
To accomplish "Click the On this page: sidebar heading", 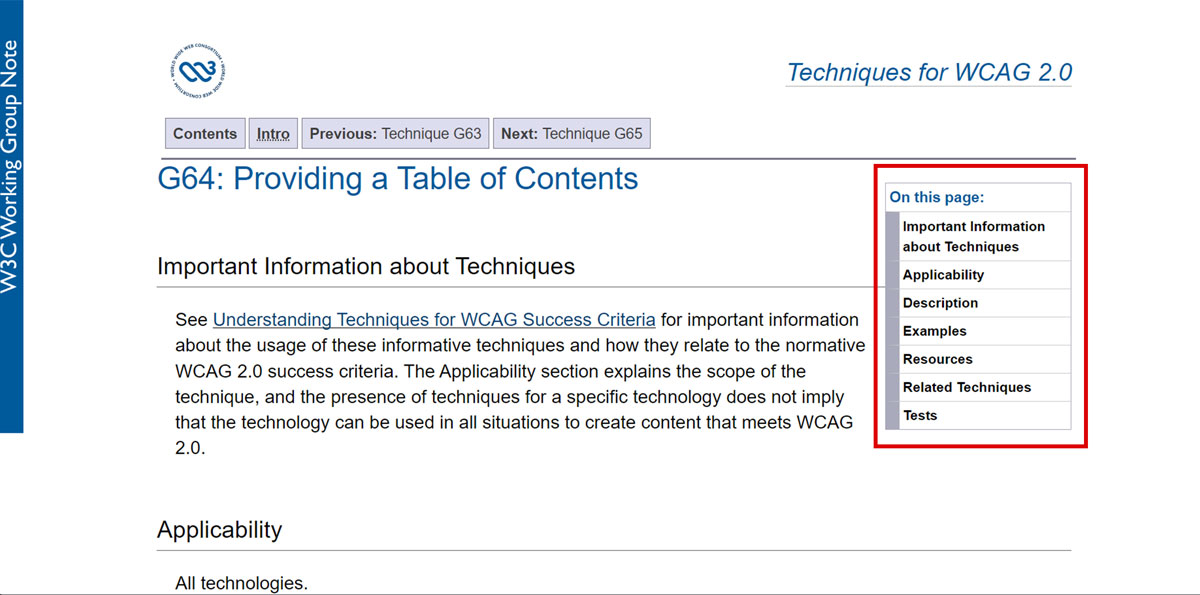I will (937, 198).
